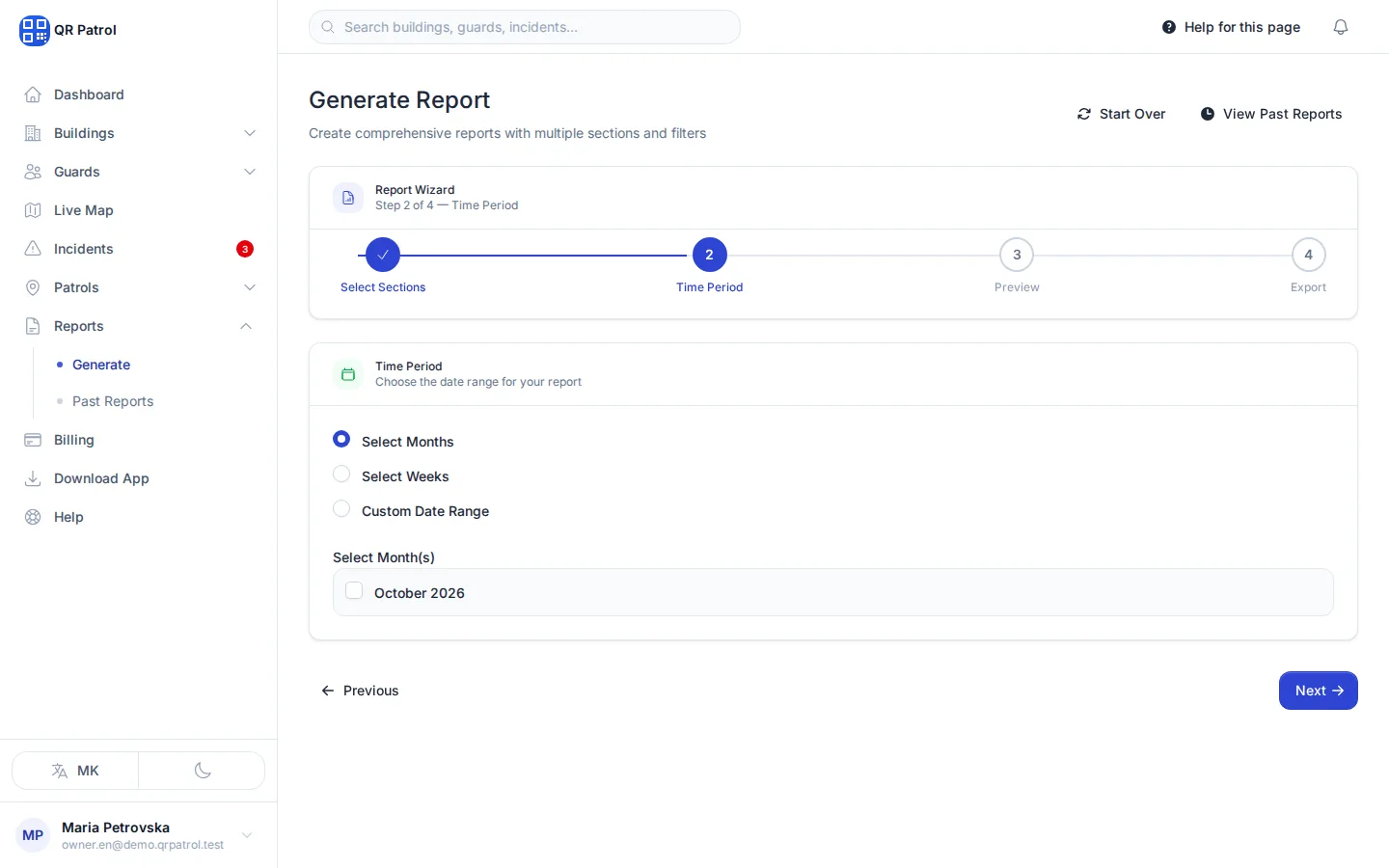Viewport: 1389px width, 868px height.
Task: Click the Reports document icon
Action: [x=33, y=326]
